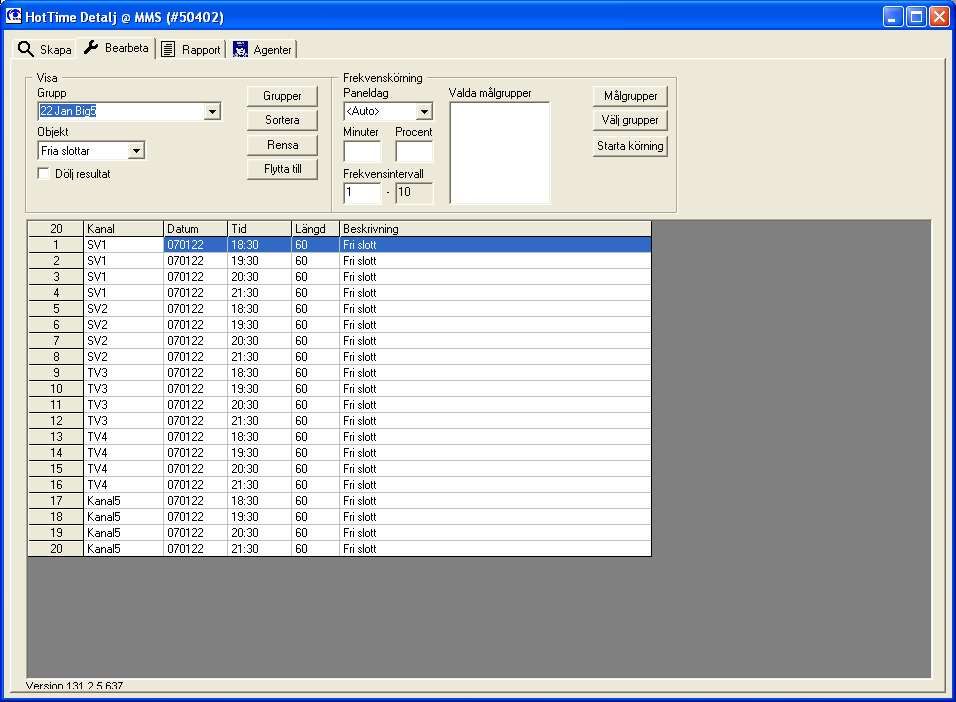956x702 pixels.
Task: Click SV1 in row 4
Action: (123, 293)
